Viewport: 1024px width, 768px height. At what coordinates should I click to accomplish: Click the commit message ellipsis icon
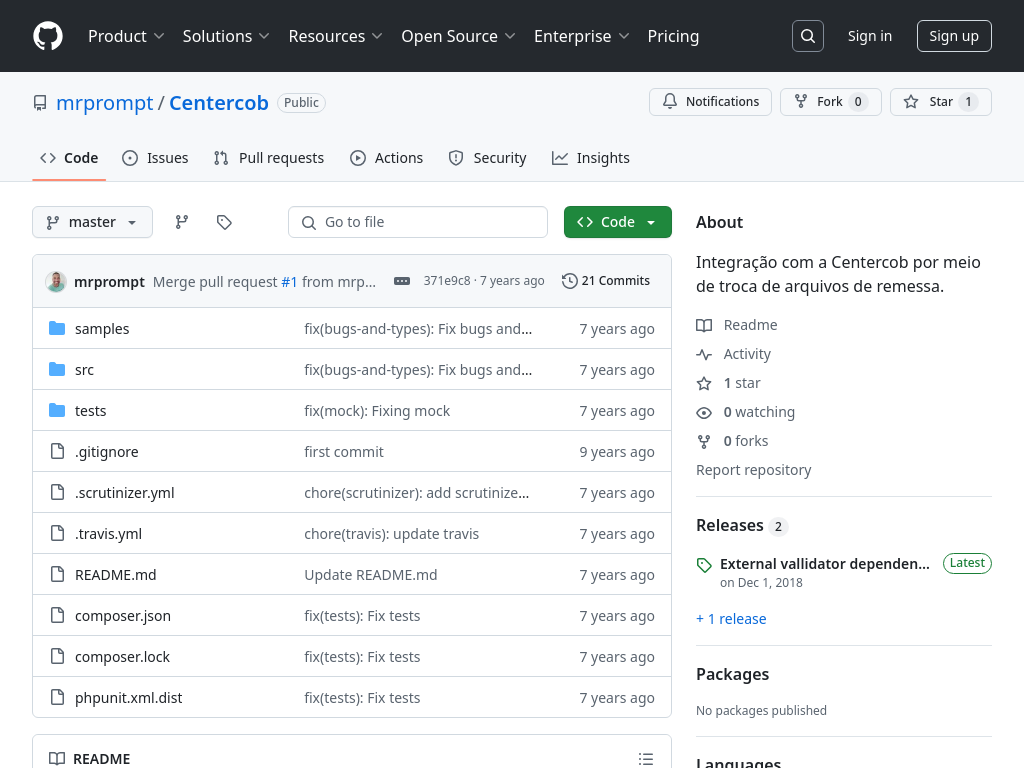point(402,281)
